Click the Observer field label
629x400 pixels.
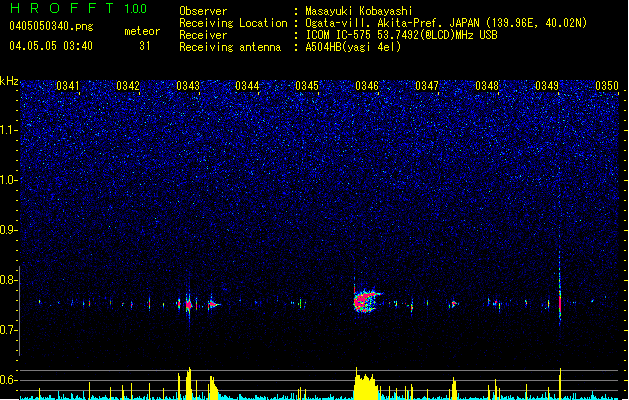(x=203, y=11)
